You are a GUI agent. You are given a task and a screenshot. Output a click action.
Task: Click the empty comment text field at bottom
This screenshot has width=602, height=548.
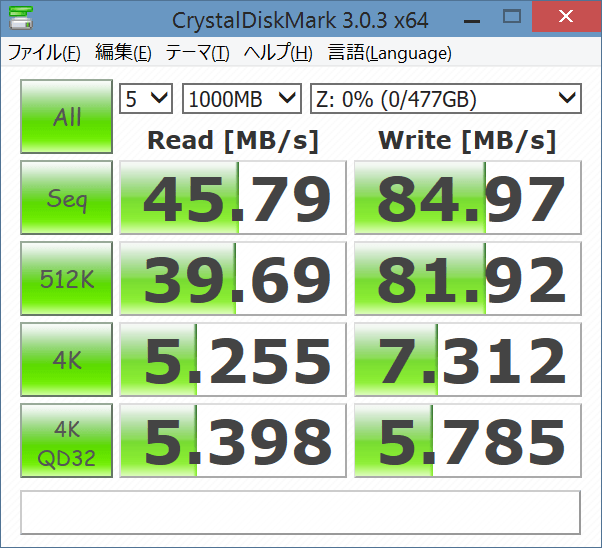(300, 512)
